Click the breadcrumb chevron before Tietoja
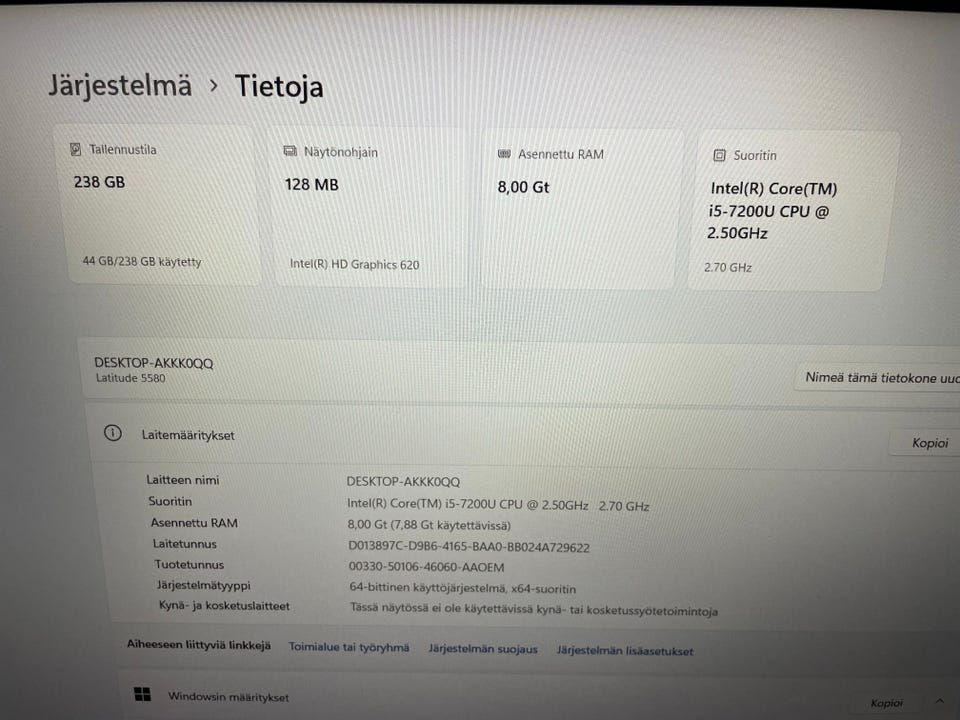960x720 pixels. point(213,85)
